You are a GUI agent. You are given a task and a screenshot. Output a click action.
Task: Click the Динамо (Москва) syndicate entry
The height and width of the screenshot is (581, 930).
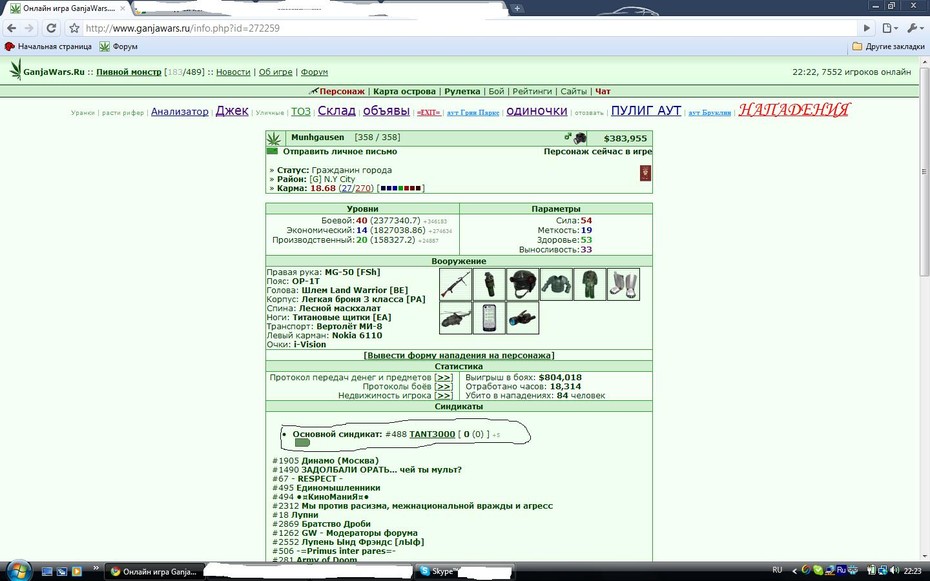pyautogui.click(x=340, y=461)
